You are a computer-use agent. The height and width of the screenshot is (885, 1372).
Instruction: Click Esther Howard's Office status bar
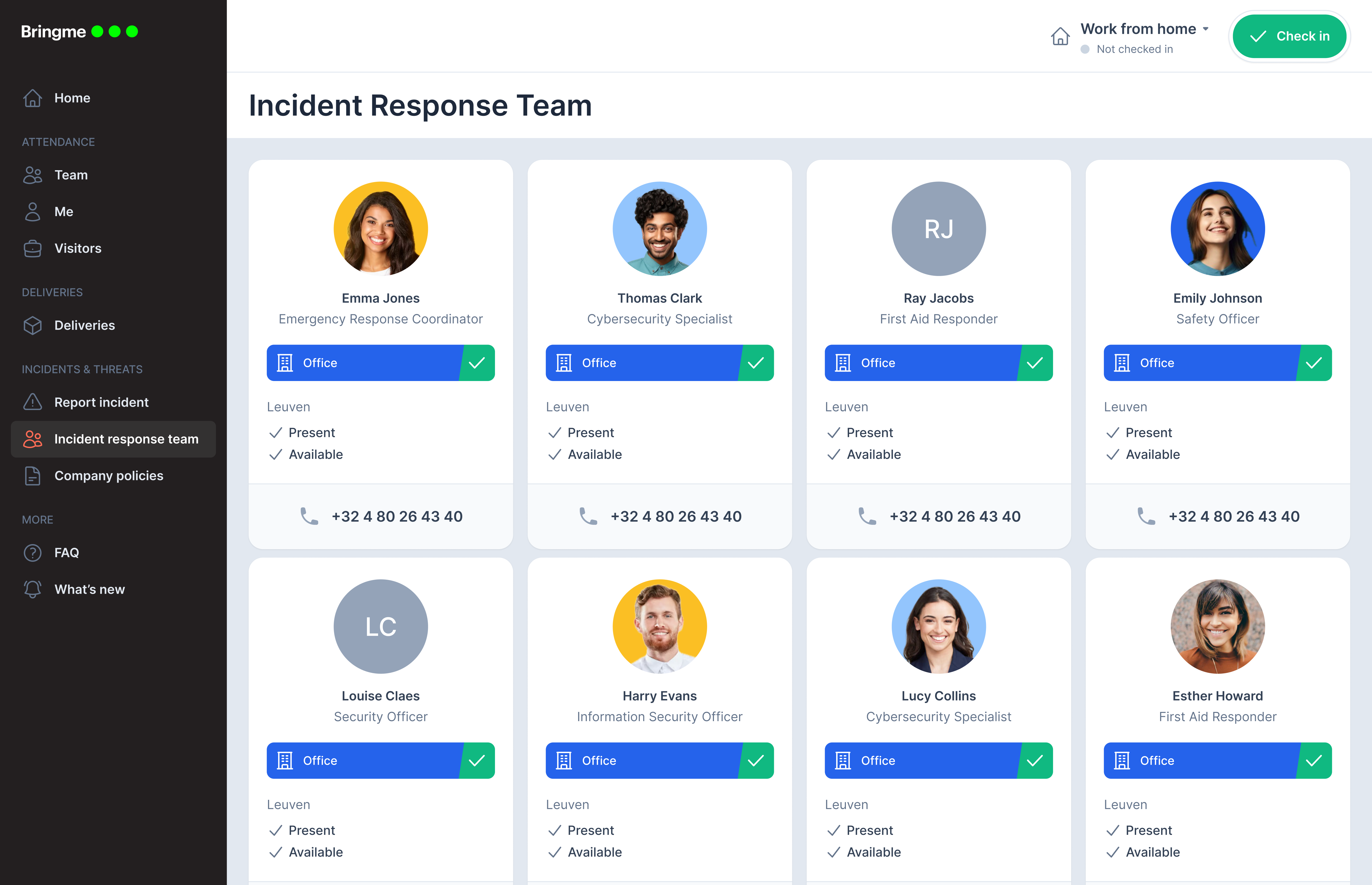(x=1218, y=761)
